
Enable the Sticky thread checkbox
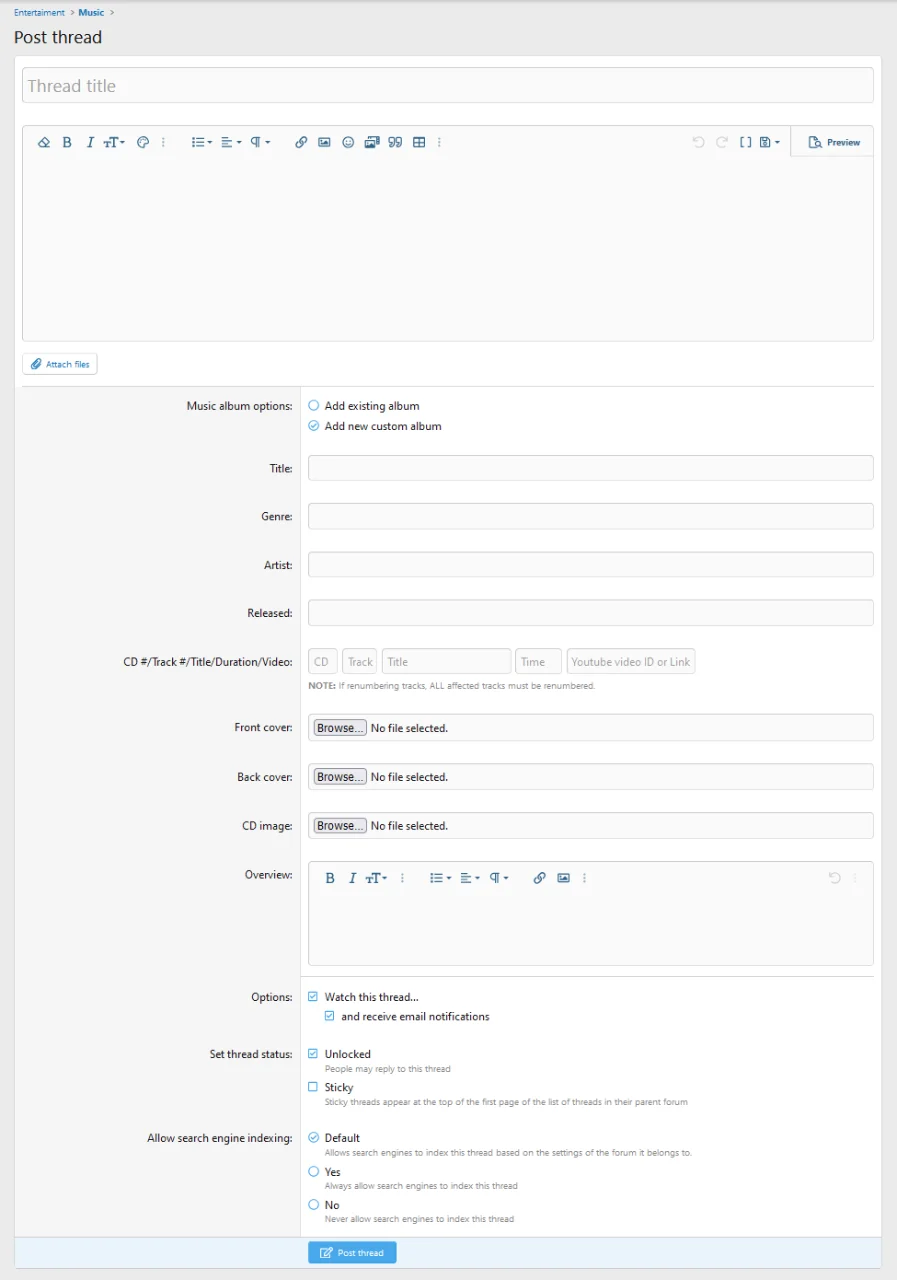click(313, 1087)
